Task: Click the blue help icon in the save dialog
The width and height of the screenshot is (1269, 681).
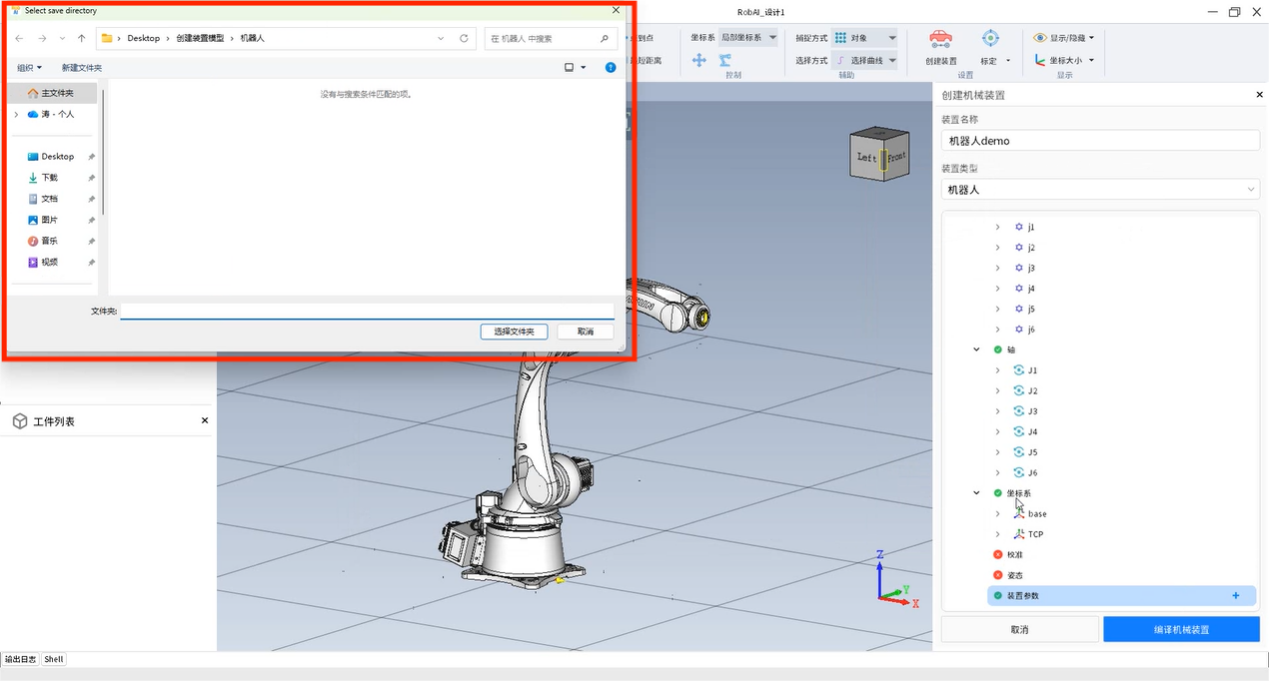Action: point(610,68)
